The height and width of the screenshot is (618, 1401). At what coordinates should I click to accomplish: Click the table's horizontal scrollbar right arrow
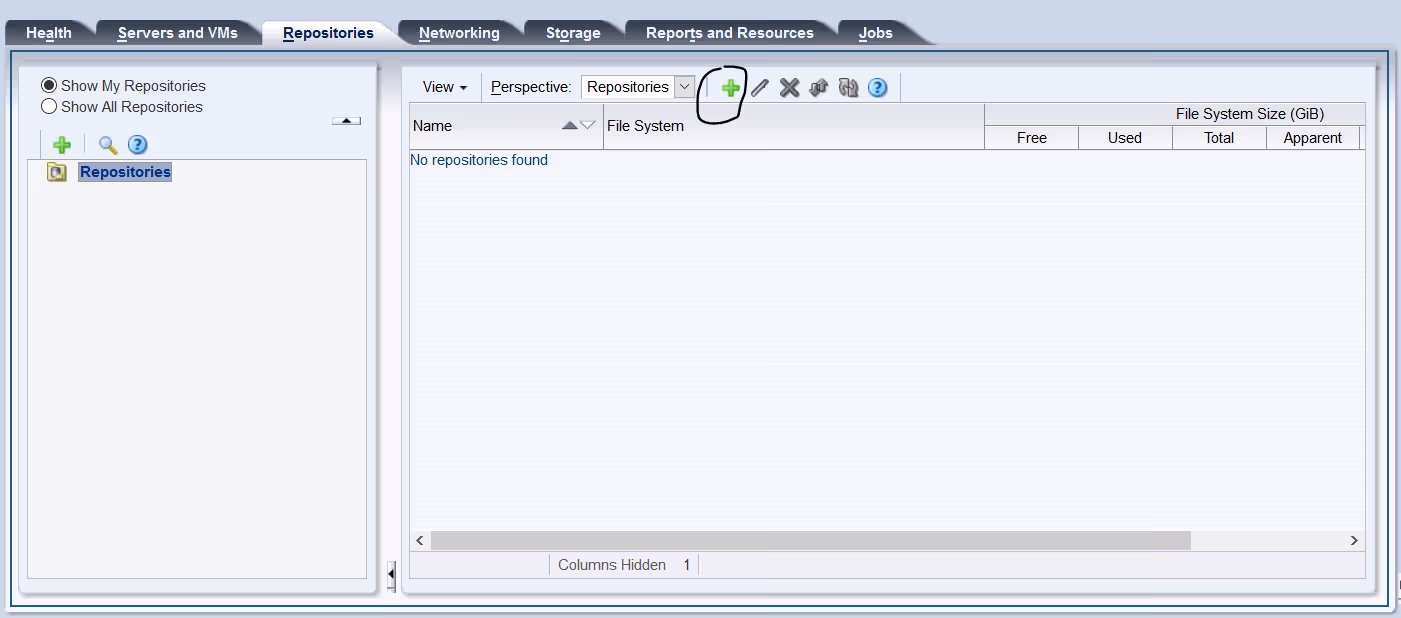coord(1354,540)
